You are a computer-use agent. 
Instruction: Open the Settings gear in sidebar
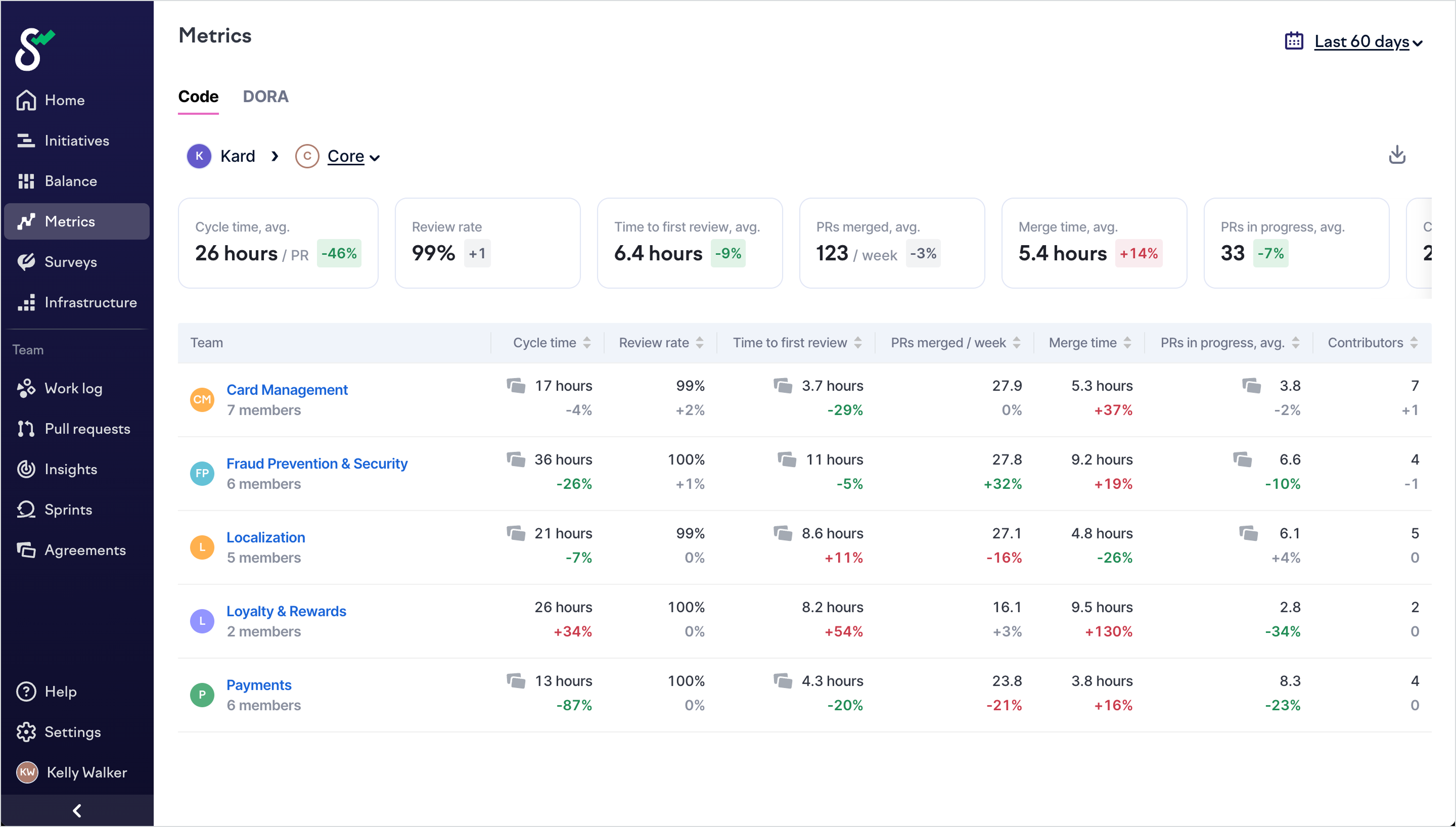pyautogui.click(x=26, y=732)
